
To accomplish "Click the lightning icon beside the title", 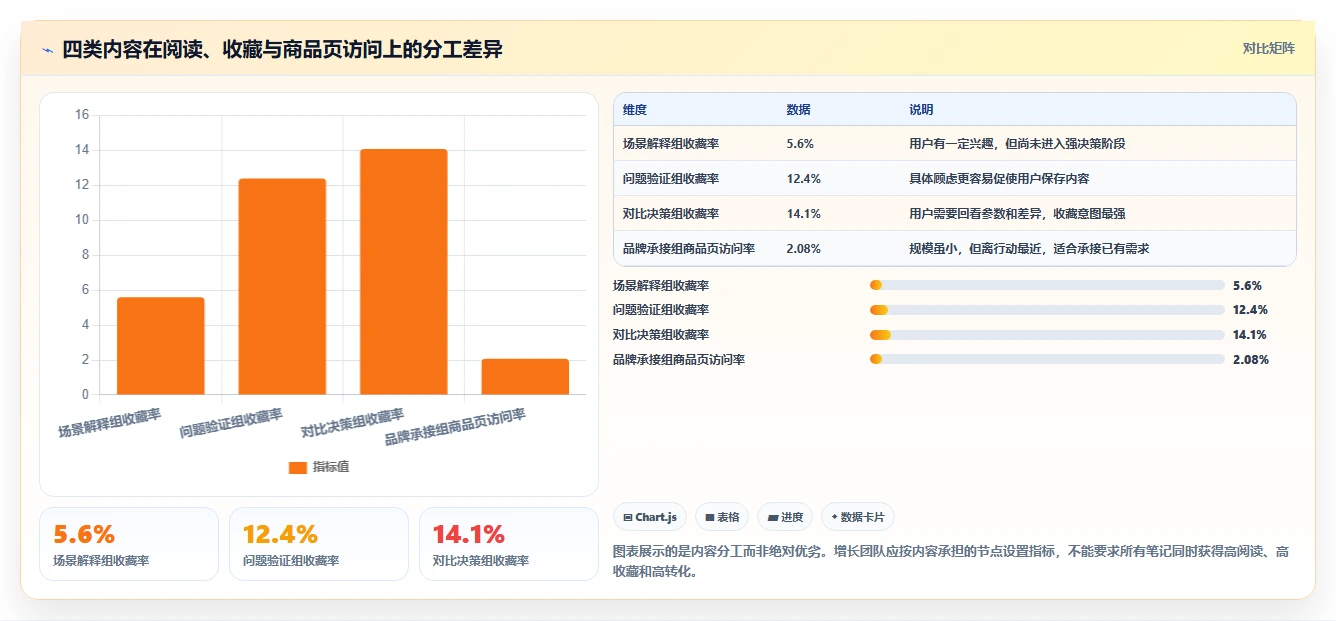I will (47, 49).
